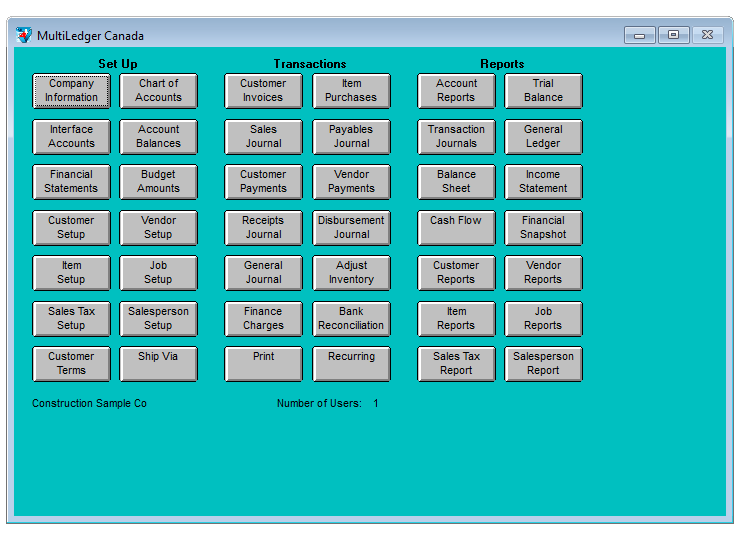
Task: Open the Cash Flow report
Action: coord(456,228)
